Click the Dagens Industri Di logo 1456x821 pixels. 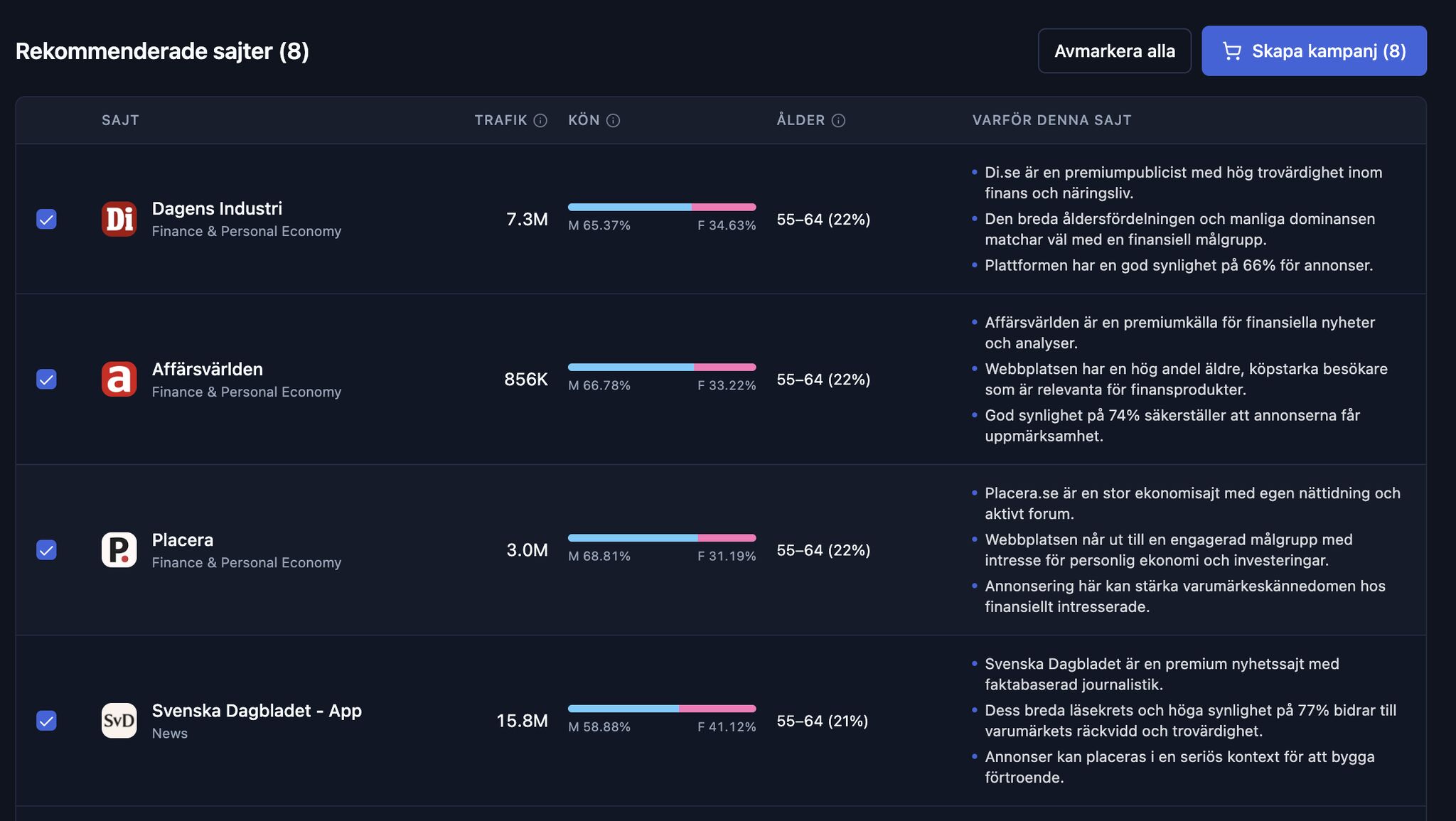click(119, 219)
